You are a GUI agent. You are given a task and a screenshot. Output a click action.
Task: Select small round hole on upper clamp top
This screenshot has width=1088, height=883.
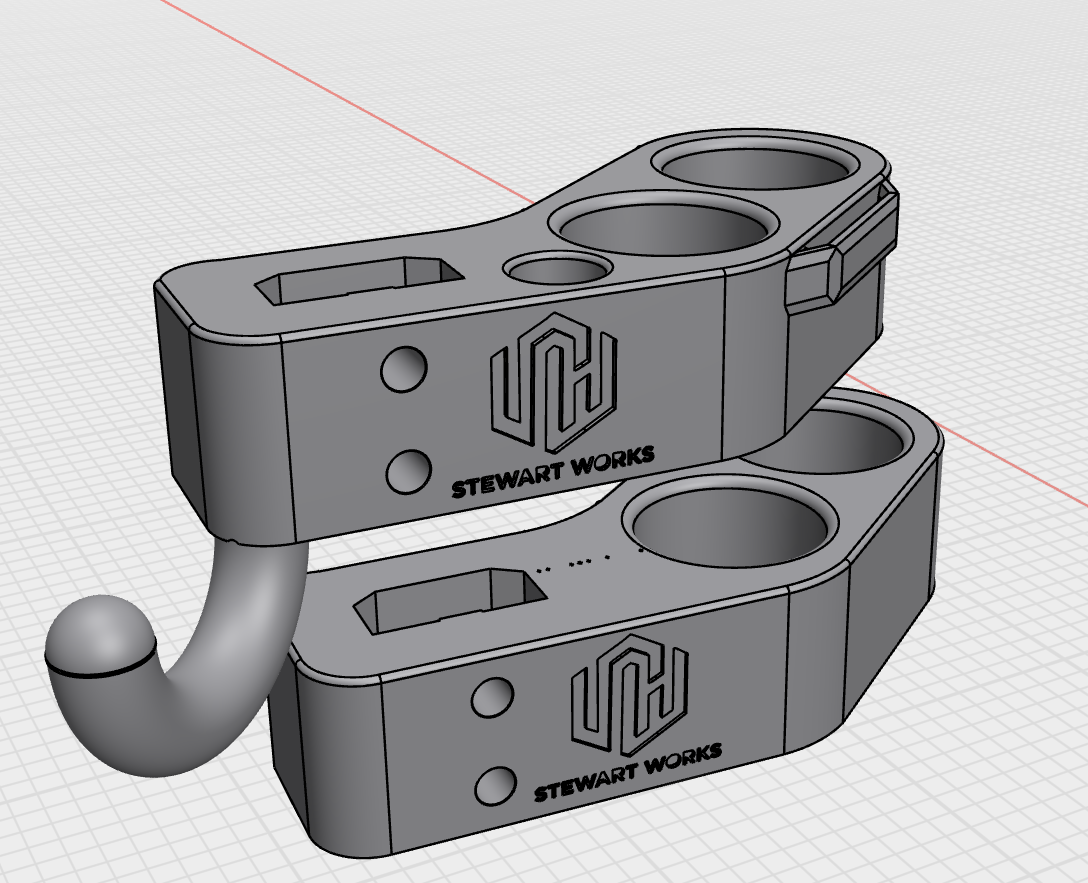pos(558,268)
